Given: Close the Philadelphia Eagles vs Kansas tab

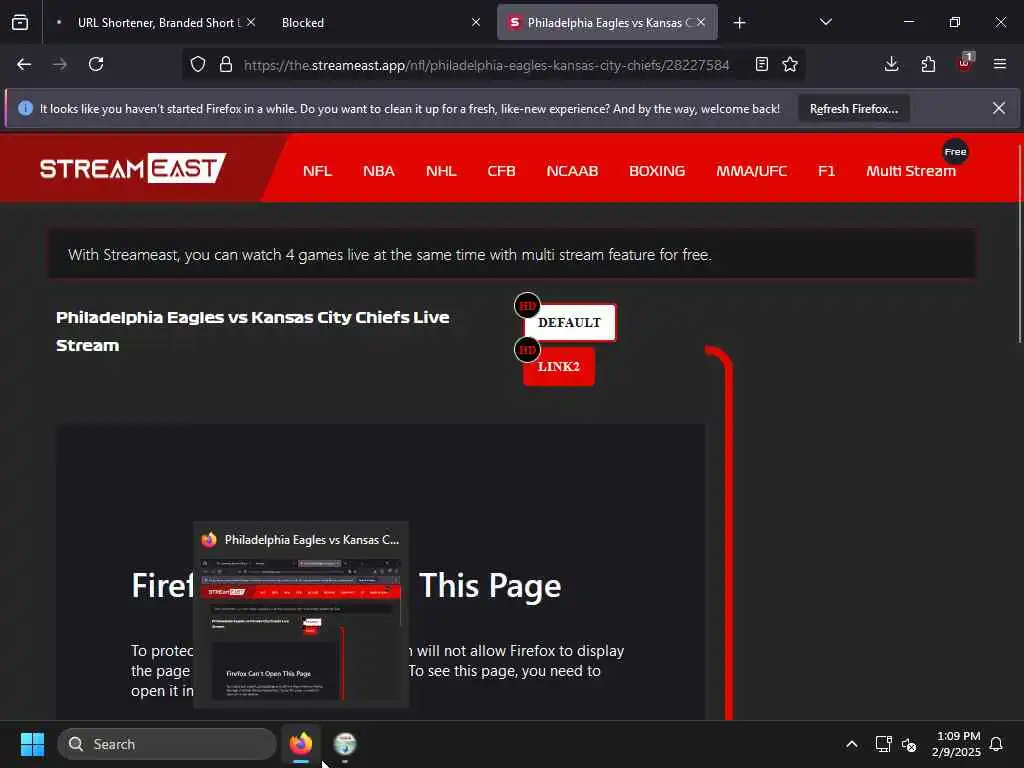Looking at the screenshot, I should (701, 22).
